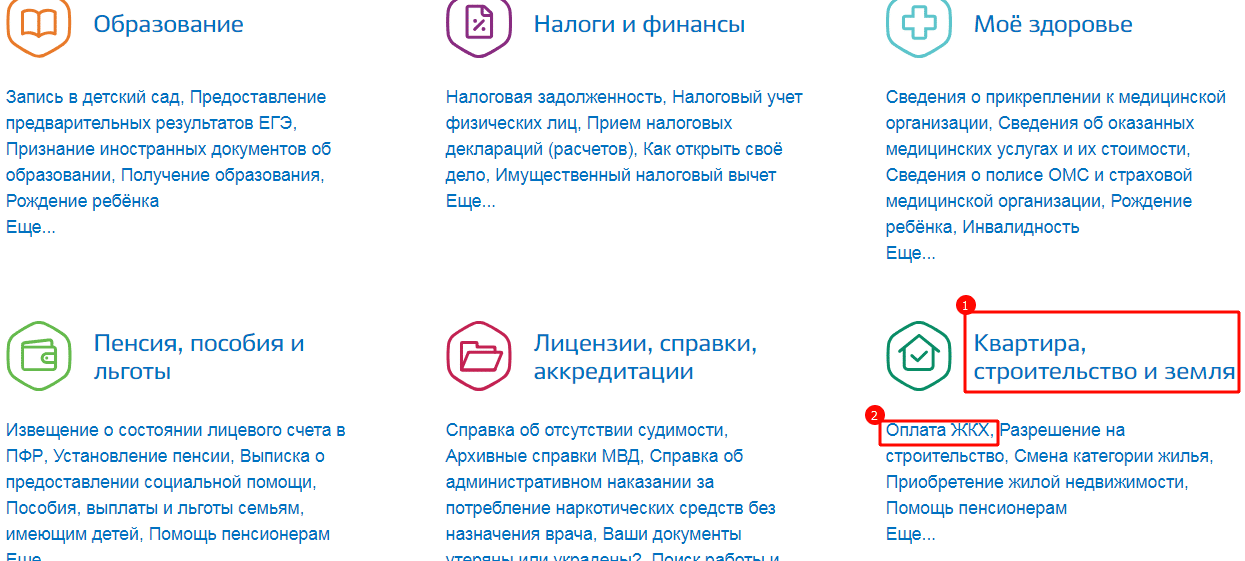This screenshot has width=1245, height=561.
Task: Expand Еще under Квартира, строительство и земля
Action: [x=910, y=534]
